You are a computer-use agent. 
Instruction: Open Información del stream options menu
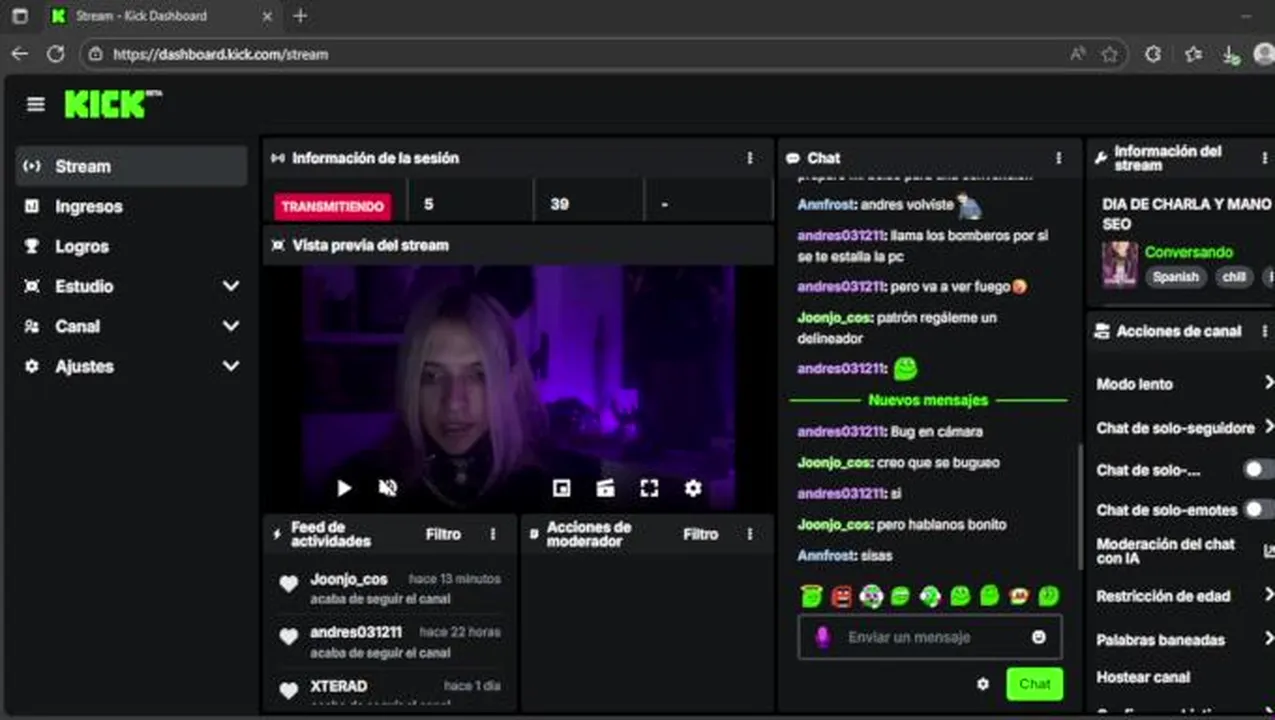[x=1265, y=158]
